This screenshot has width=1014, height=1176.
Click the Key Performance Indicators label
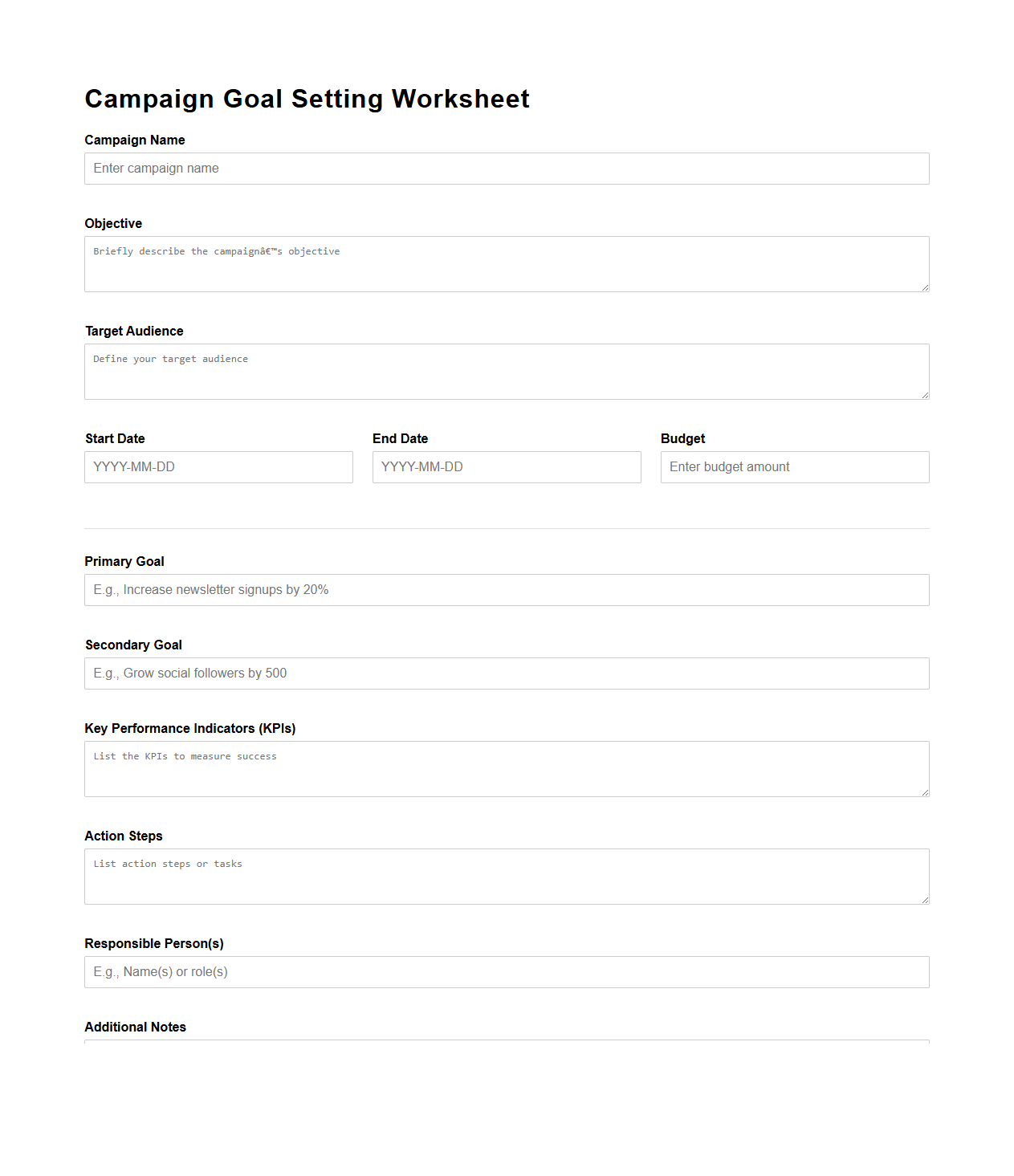(190, 728)
